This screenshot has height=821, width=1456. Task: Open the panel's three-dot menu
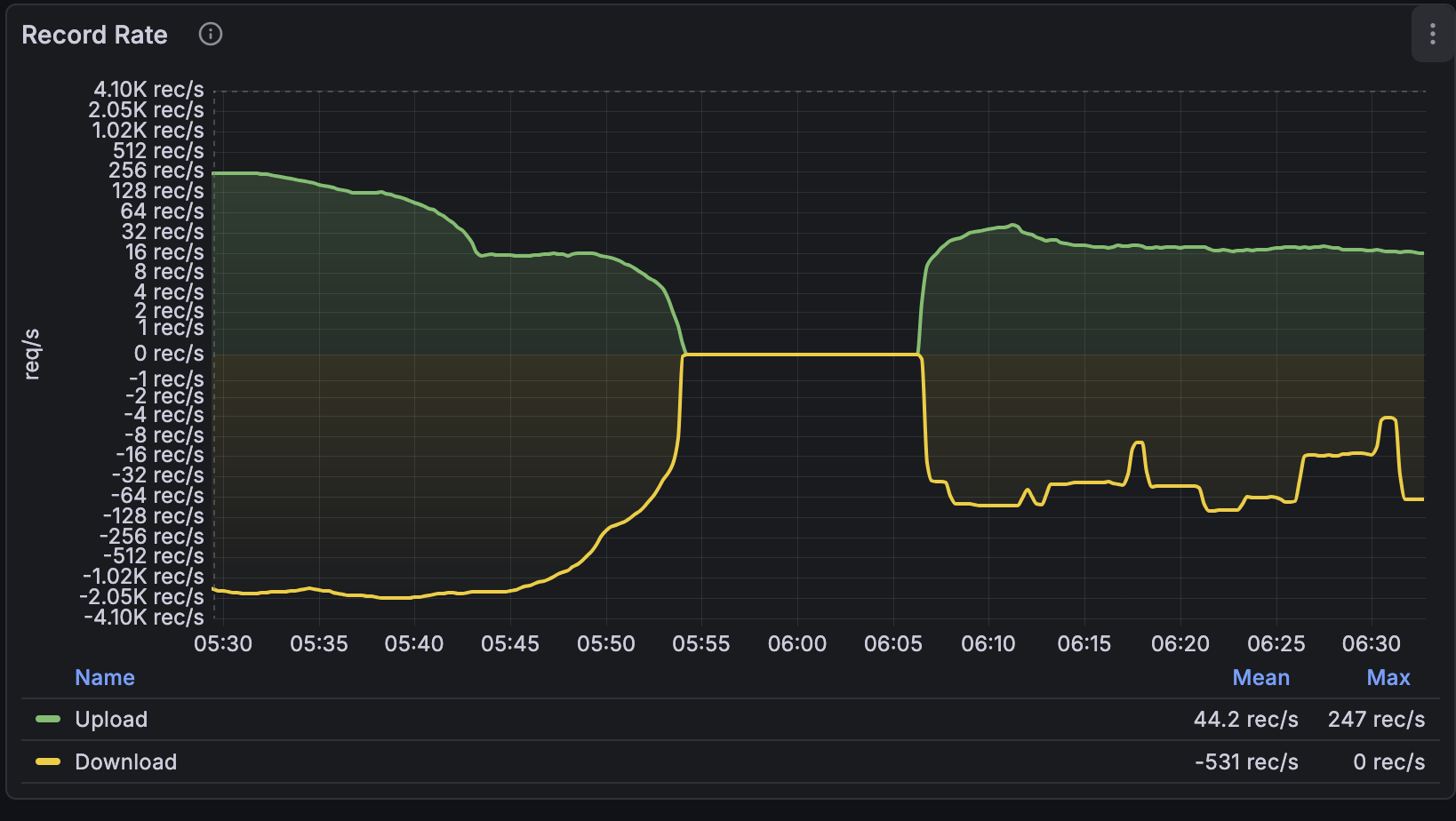1432,35
